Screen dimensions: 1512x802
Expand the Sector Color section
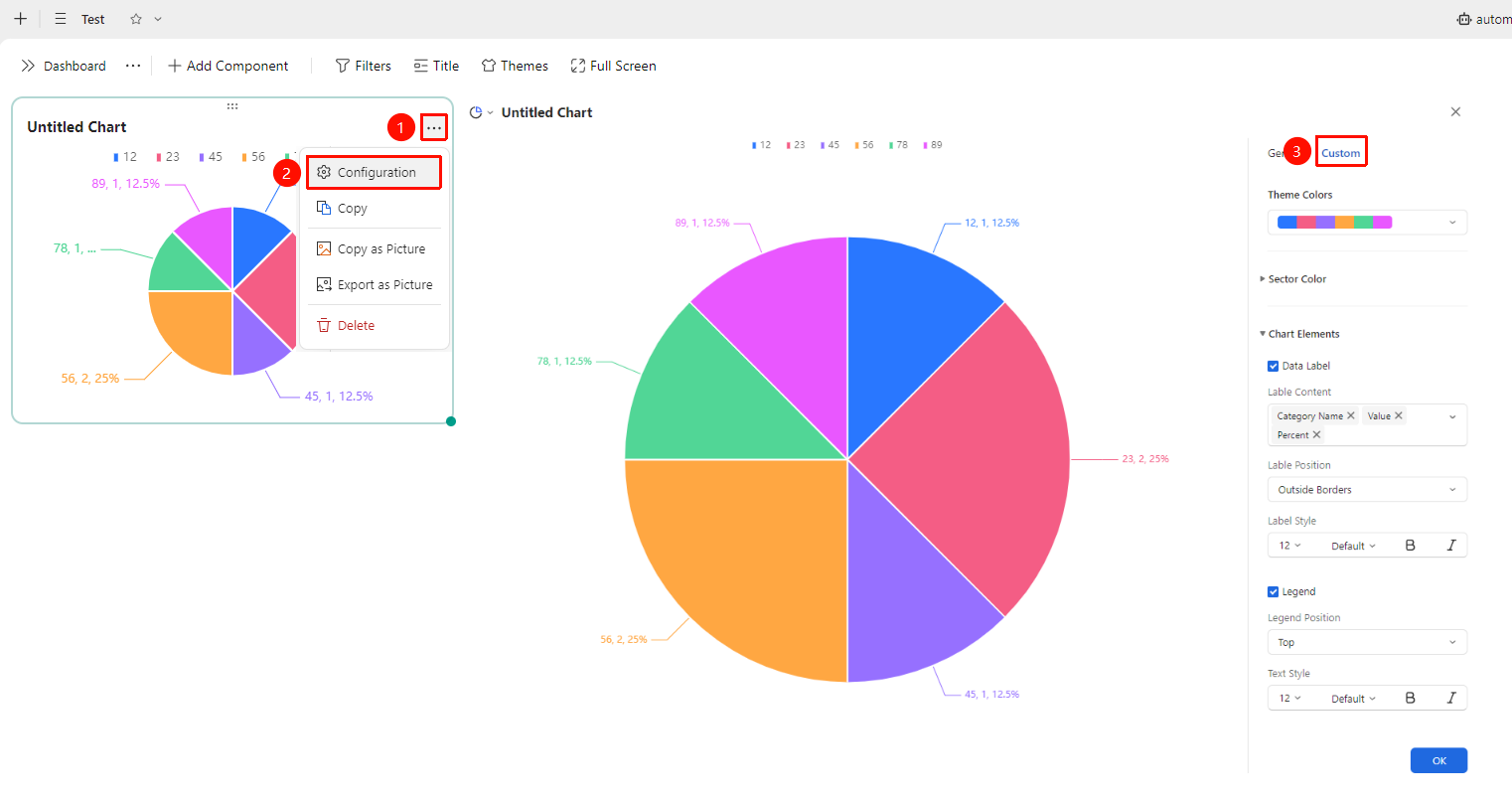click(x=1293, y=279)
